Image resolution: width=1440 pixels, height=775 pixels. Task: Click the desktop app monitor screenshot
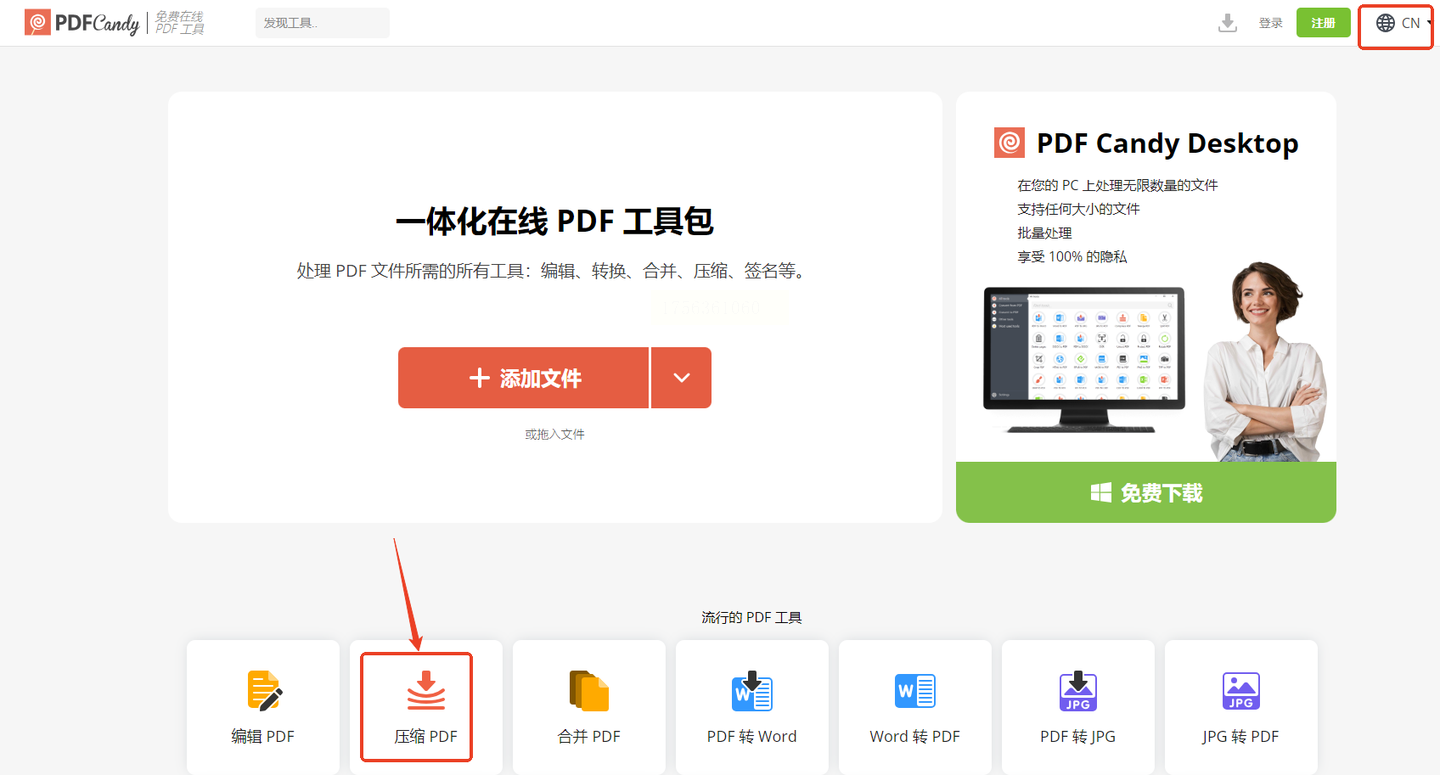[x=1085, y=360]
